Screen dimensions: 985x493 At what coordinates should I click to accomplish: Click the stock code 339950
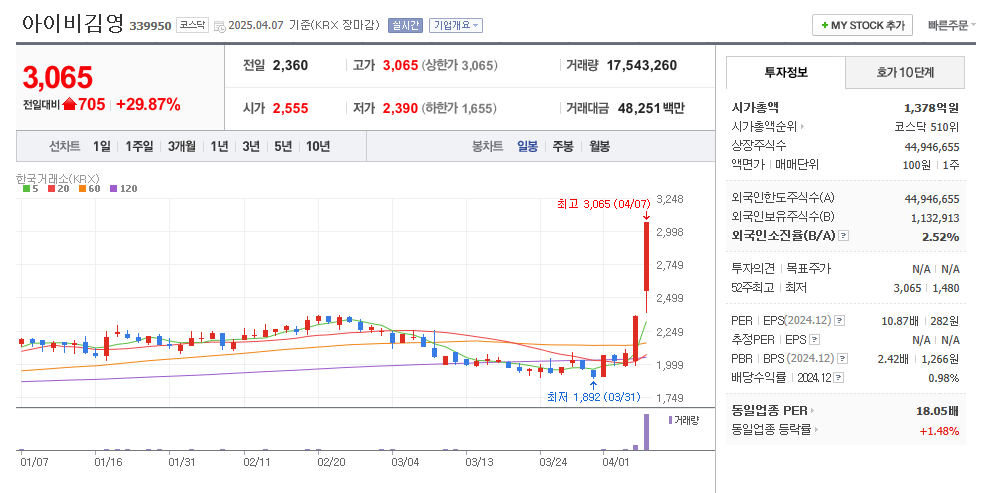[150, 26]
